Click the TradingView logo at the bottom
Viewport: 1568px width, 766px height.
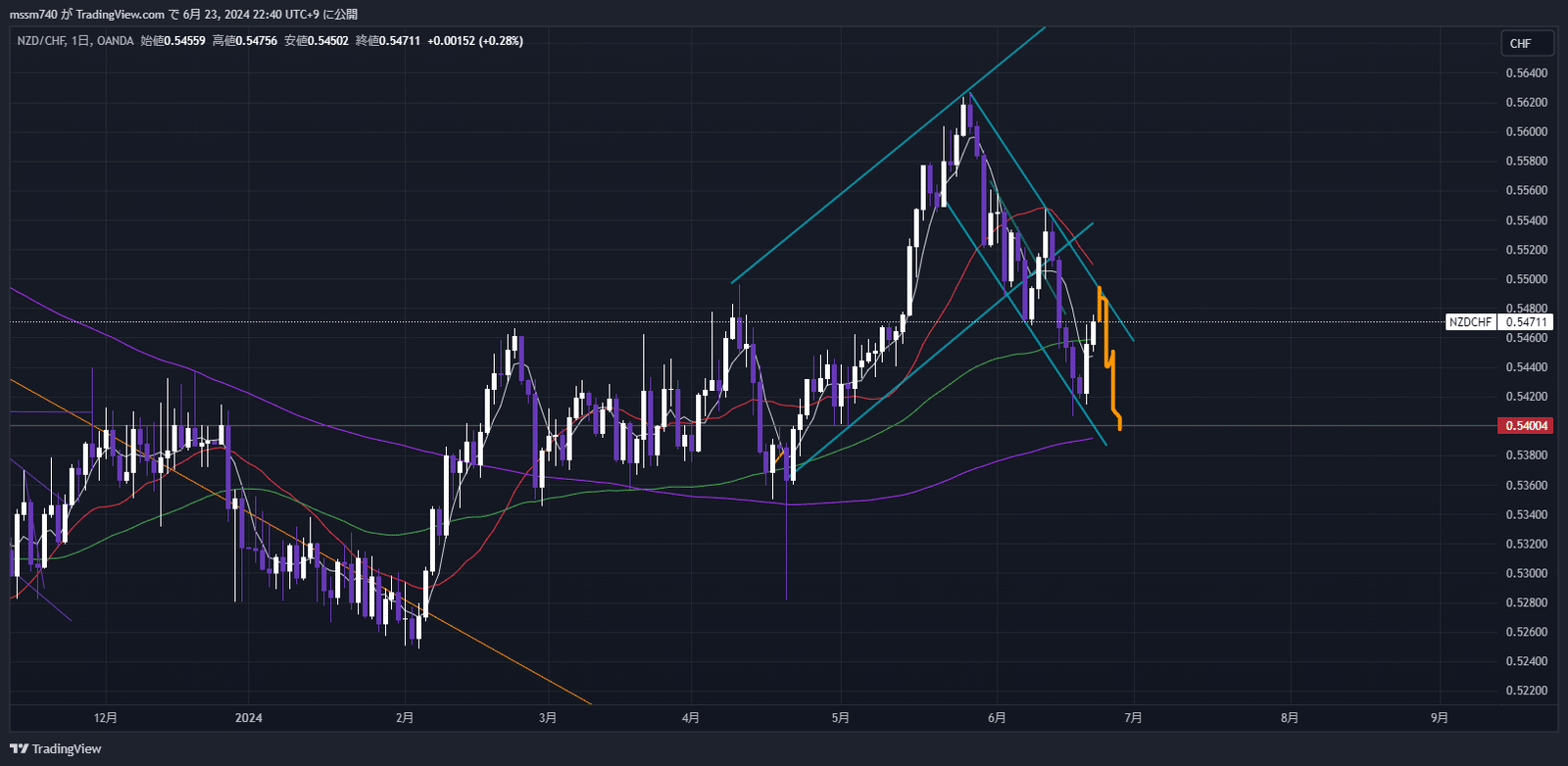pyautogui.click(x=56, y=748)
